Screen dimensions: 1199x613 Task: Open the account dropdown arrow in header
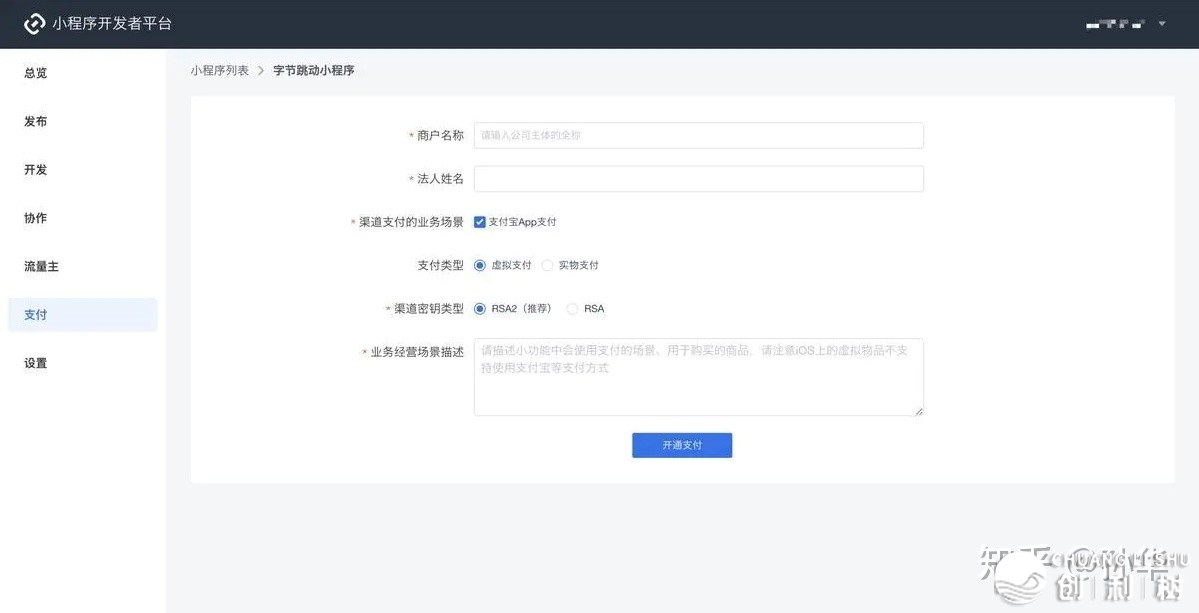point(1162,24)
